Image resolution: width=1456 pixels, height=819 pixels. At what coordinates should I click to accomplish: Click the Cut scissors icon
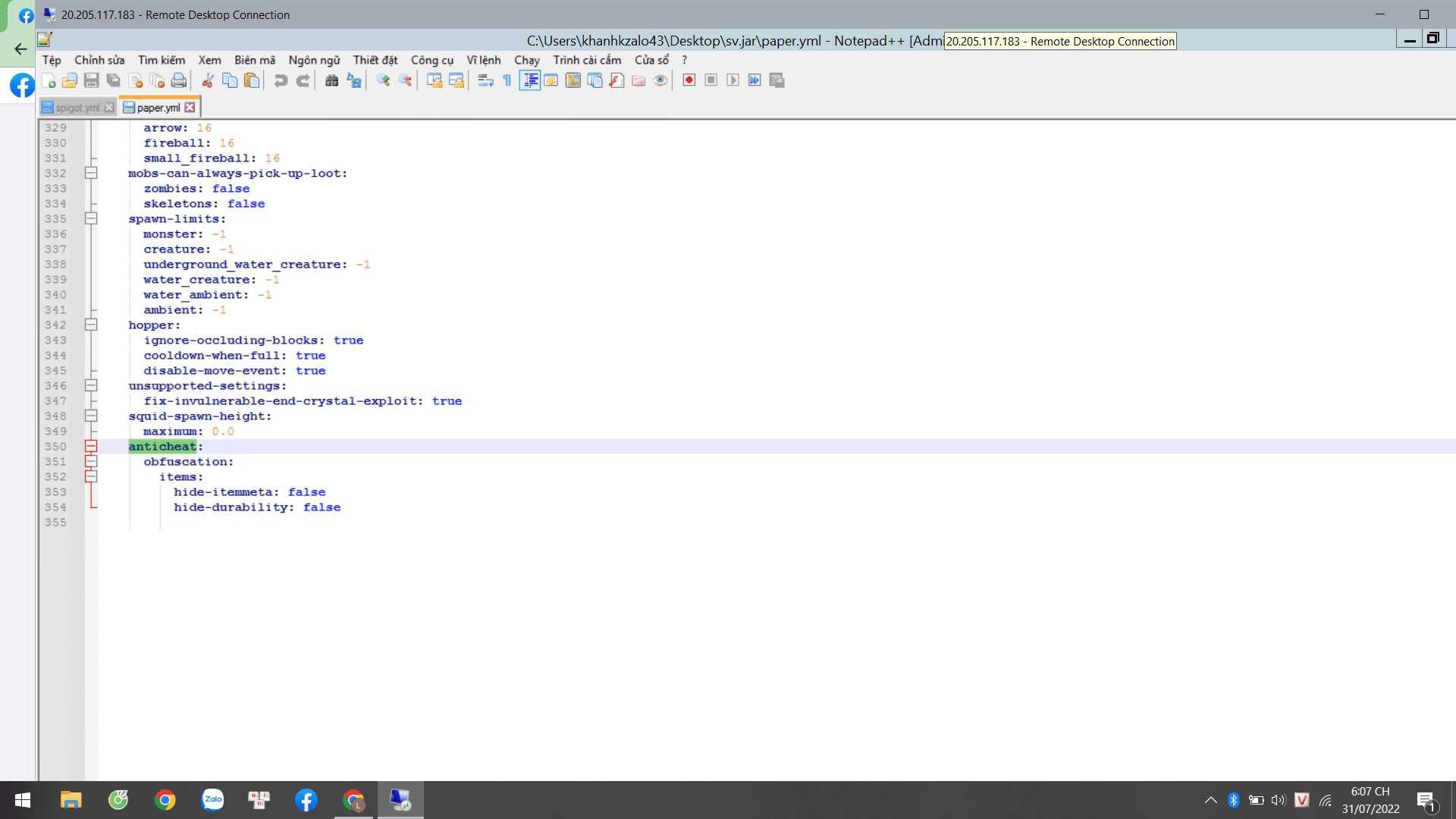[207, 80]
